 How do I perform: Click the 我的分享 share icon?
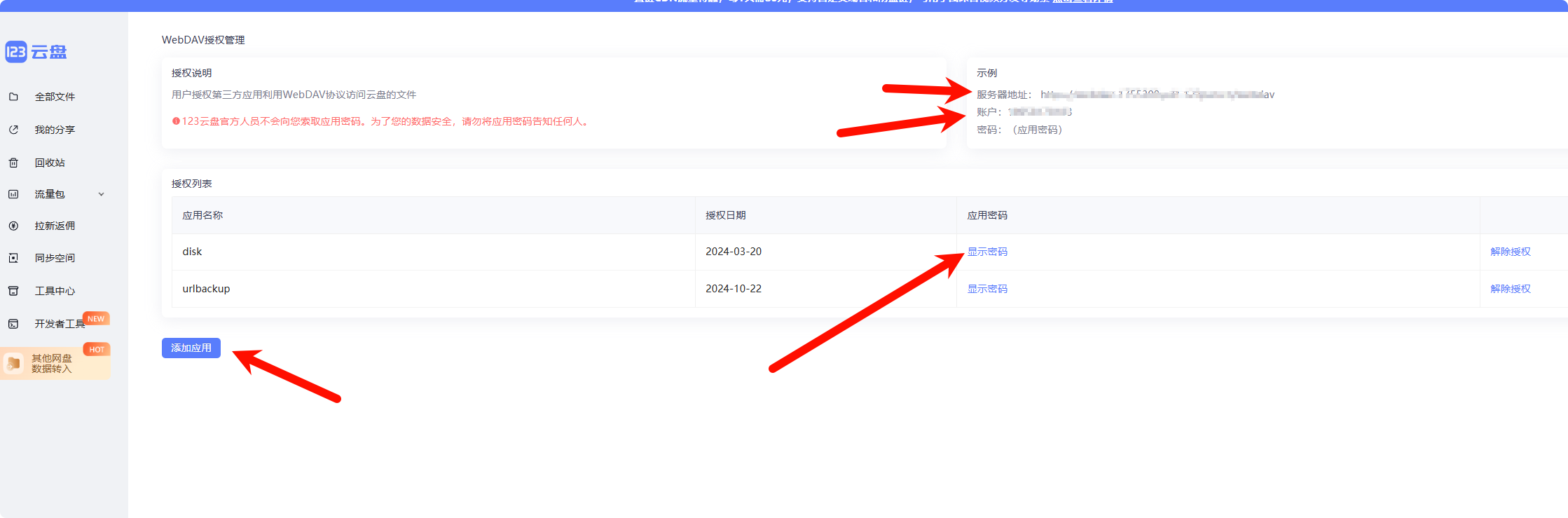pyautogui.click(x=13, y=130)
